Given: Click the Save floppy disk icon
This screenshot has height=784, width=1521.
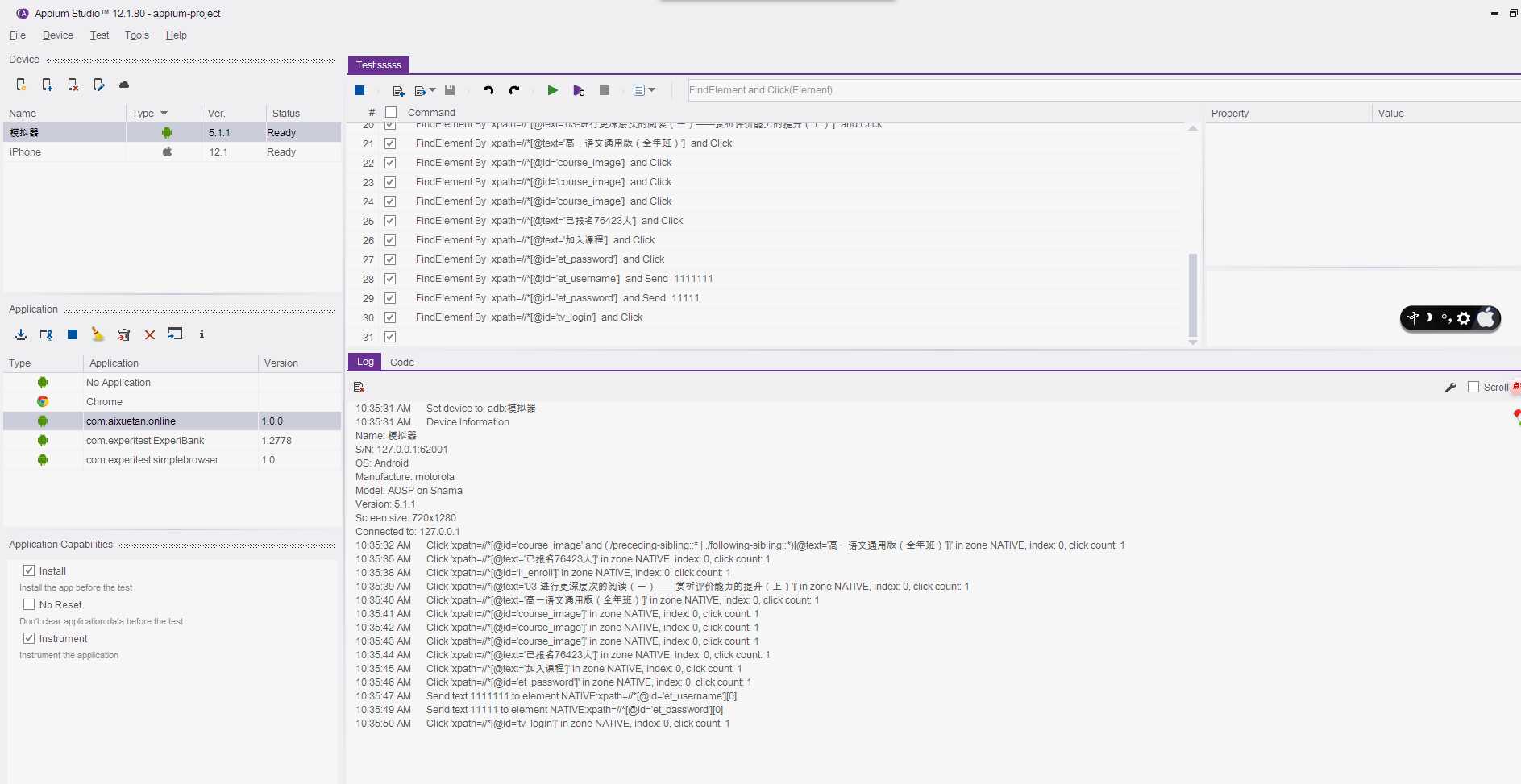Looking at the screenshot, I should point(450,90).
